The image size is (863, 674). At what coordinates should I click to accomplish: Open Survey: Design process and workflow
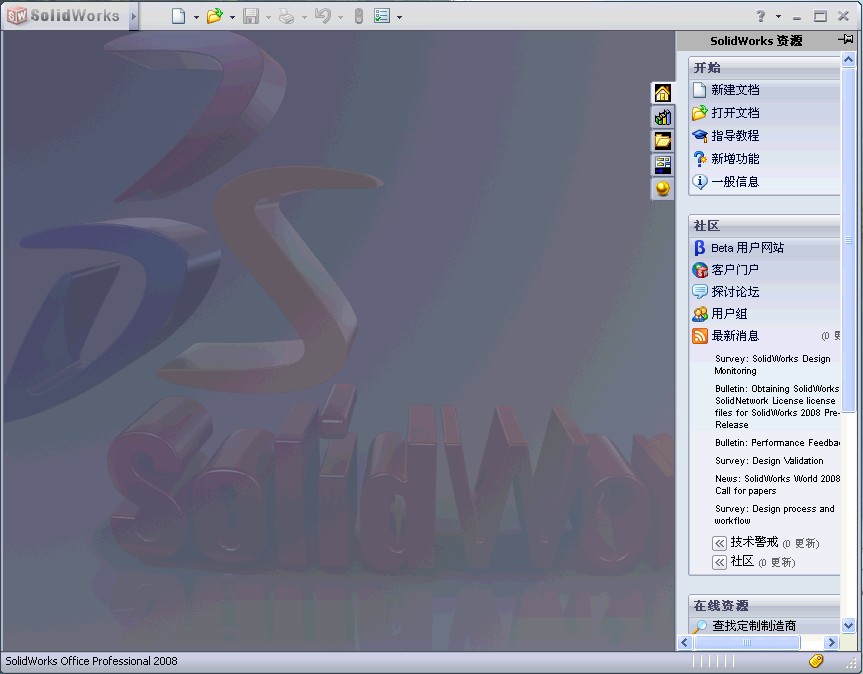point(774,514)
